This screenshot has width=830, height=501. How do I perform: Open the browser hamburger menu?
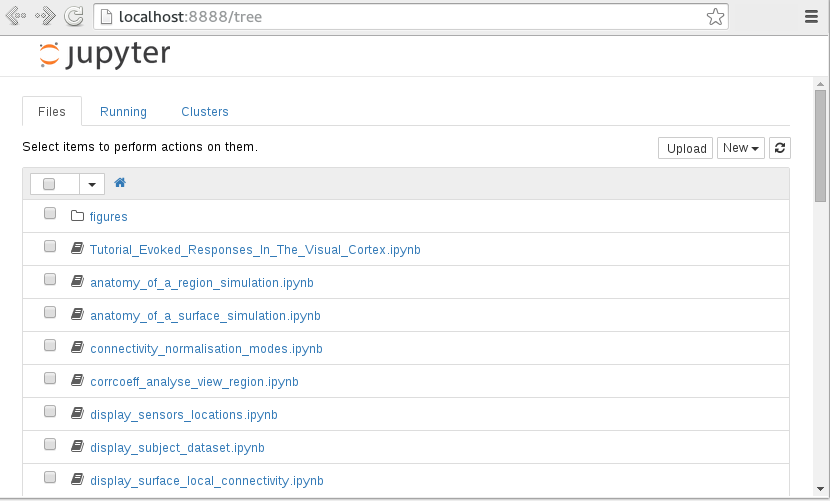(x=811, y=16)
